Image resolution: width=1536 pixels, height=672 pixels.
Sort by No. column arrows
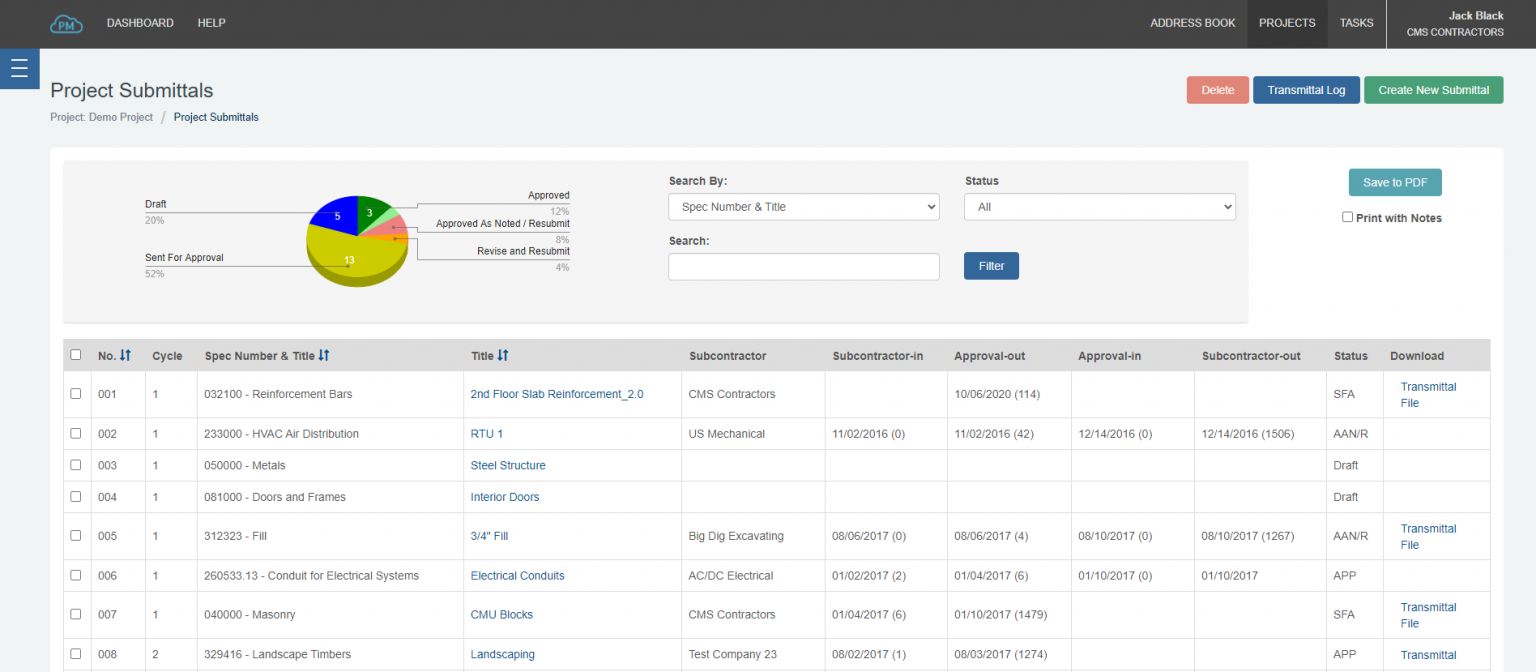click(x=125, y=356)
